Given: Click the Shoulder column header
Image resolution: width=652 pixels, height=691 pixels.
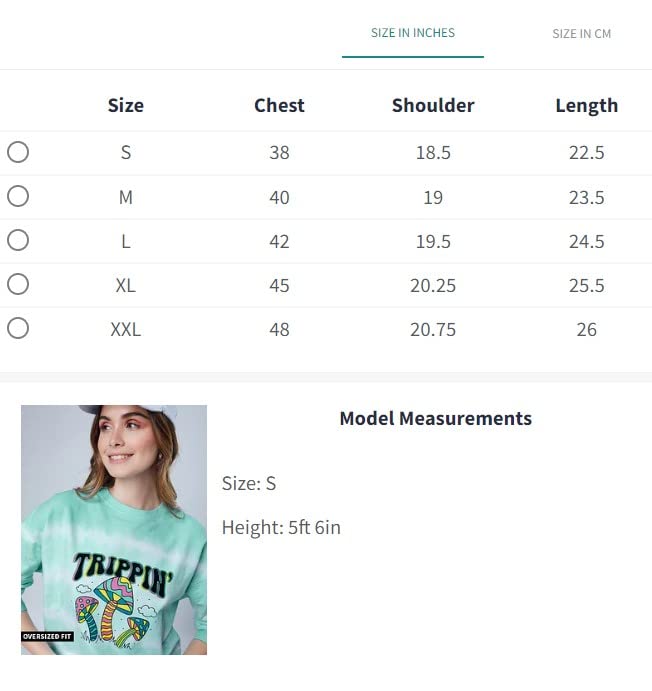Looking at the screenshot, I should click(x=433, y=105).
